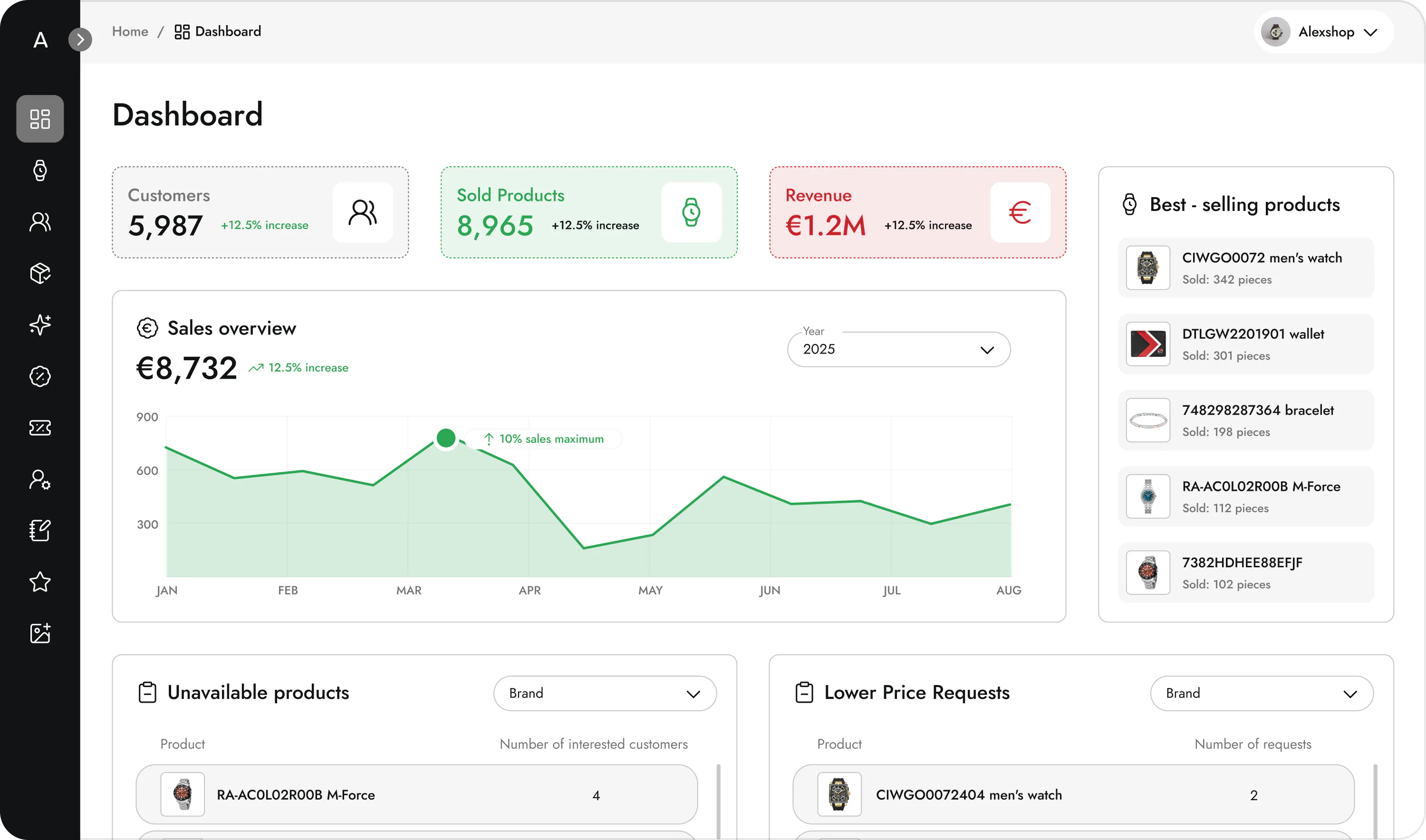
Task: Click the Number of requests column header
Action: point(1253,745)
